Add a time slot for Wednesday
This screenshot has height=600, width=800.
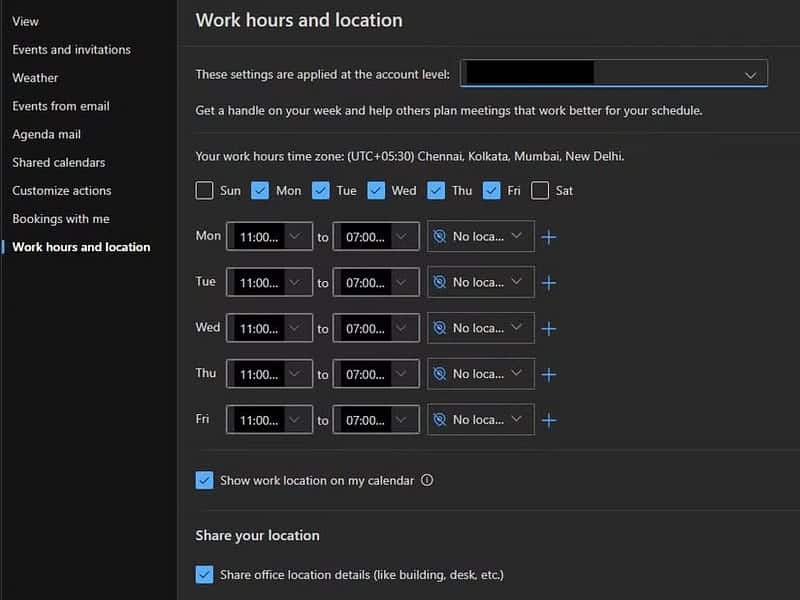coord(548,328)
